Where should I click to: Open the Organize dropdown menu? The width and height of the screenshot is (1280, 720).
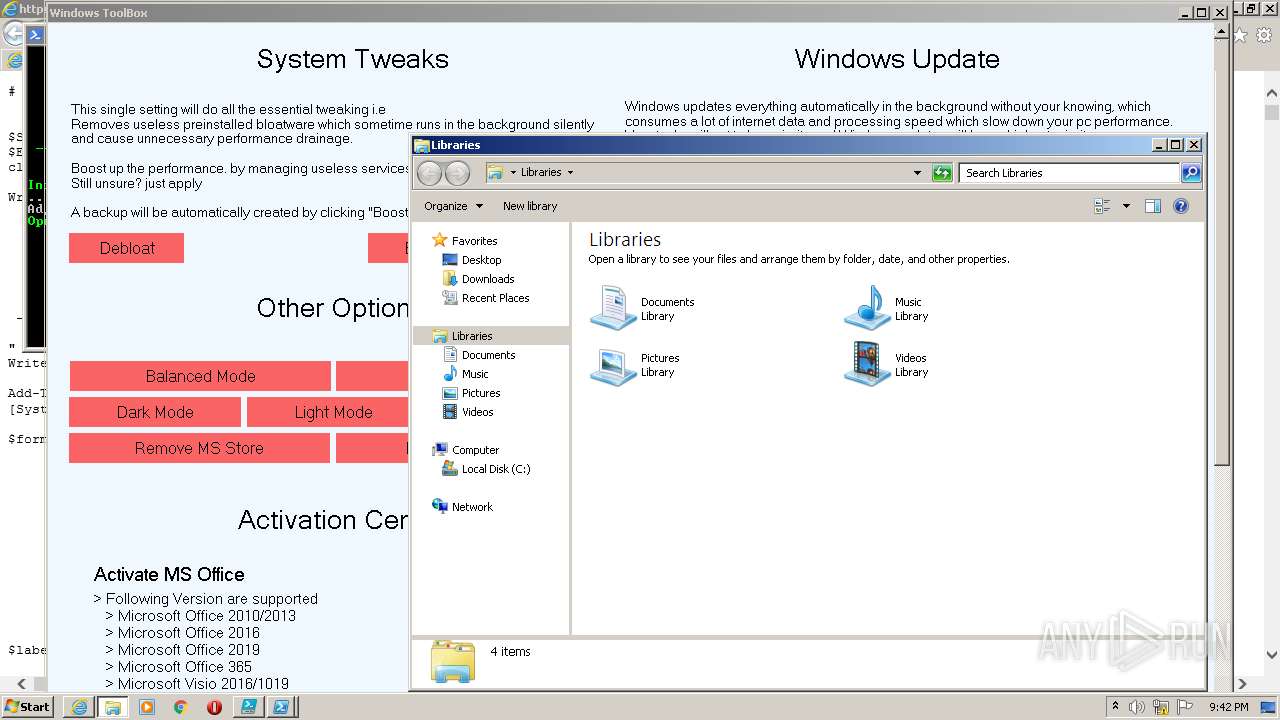tap(453, 206)
